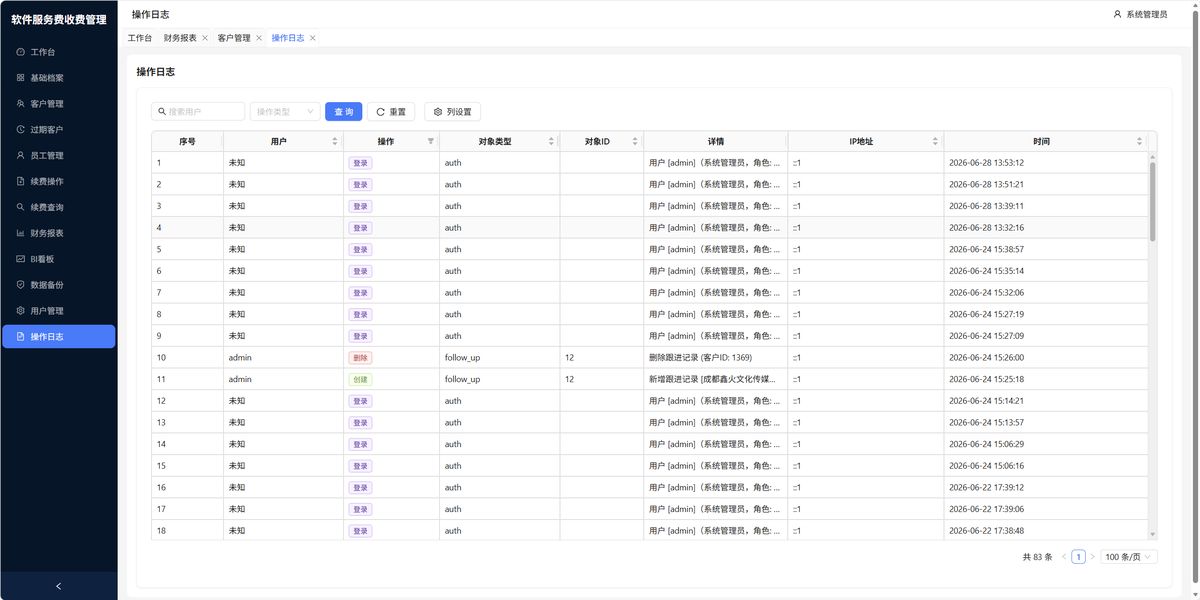Screen dimensions: 1200x600
Task: Click 详情 column header
Action: pyautogui.click(x=715, y=142)
